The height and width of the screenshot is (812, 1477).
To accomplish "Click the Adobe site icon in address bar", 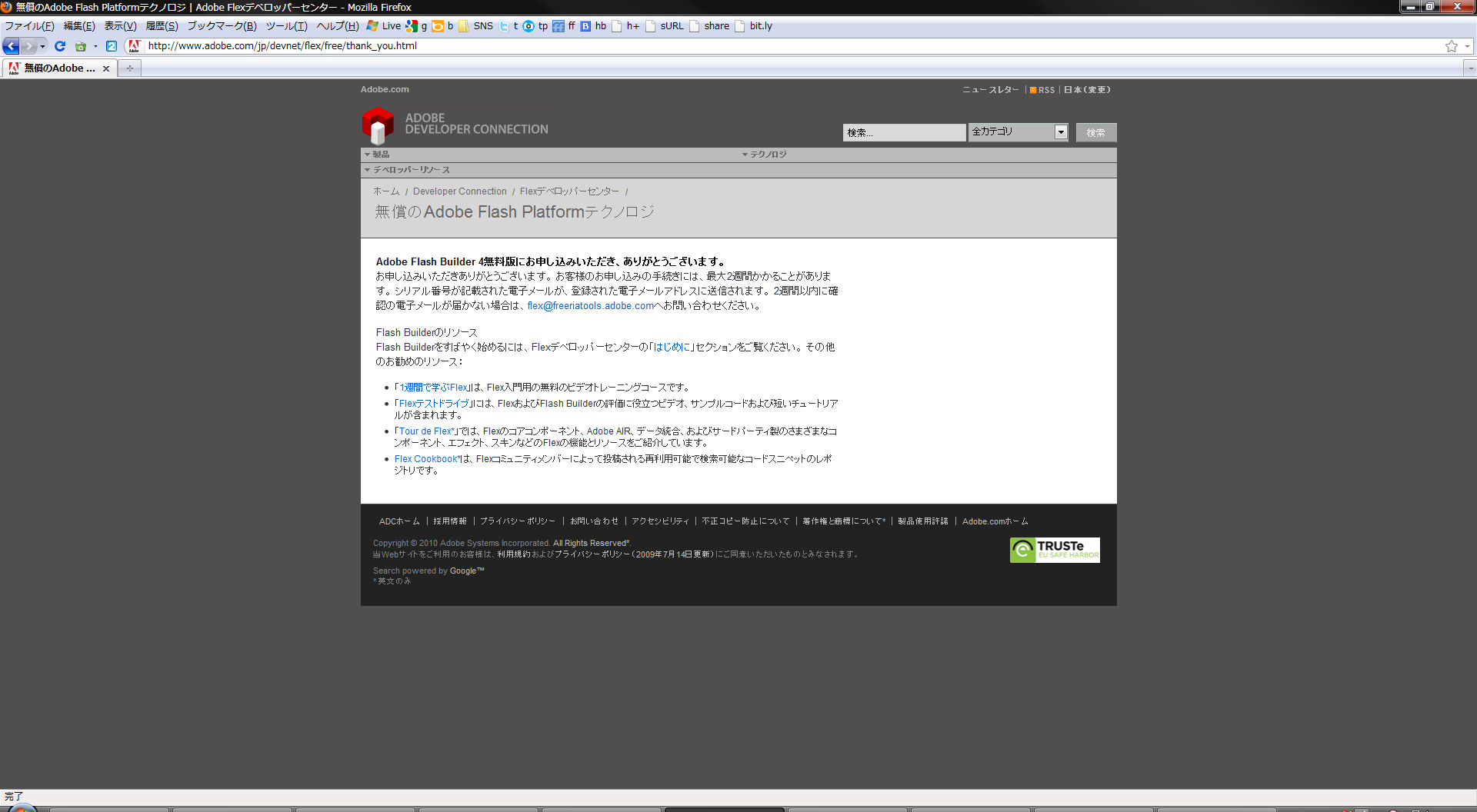I will point(134,46).
